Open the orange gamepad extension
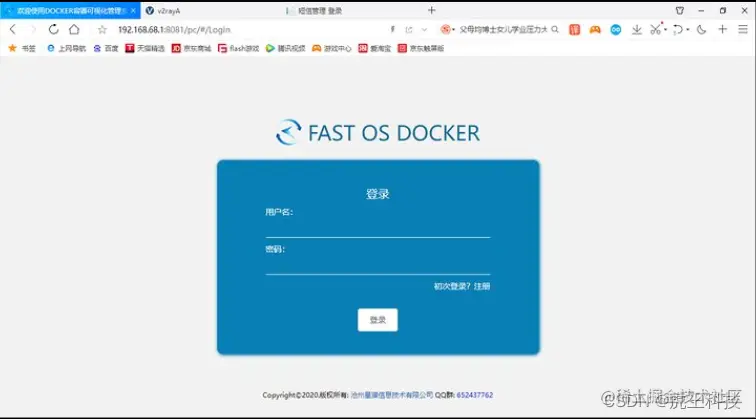This screenshot has width=756, height=419. [x=595, y=30]
